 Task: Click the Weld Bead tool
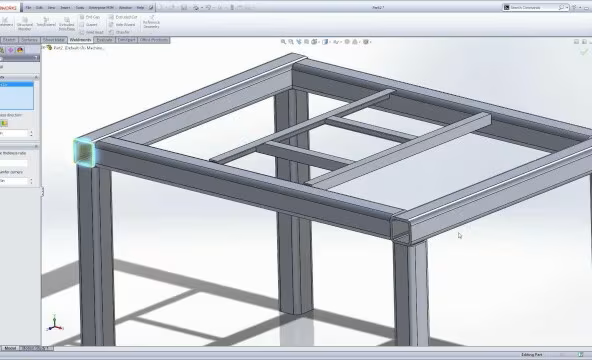91,32
